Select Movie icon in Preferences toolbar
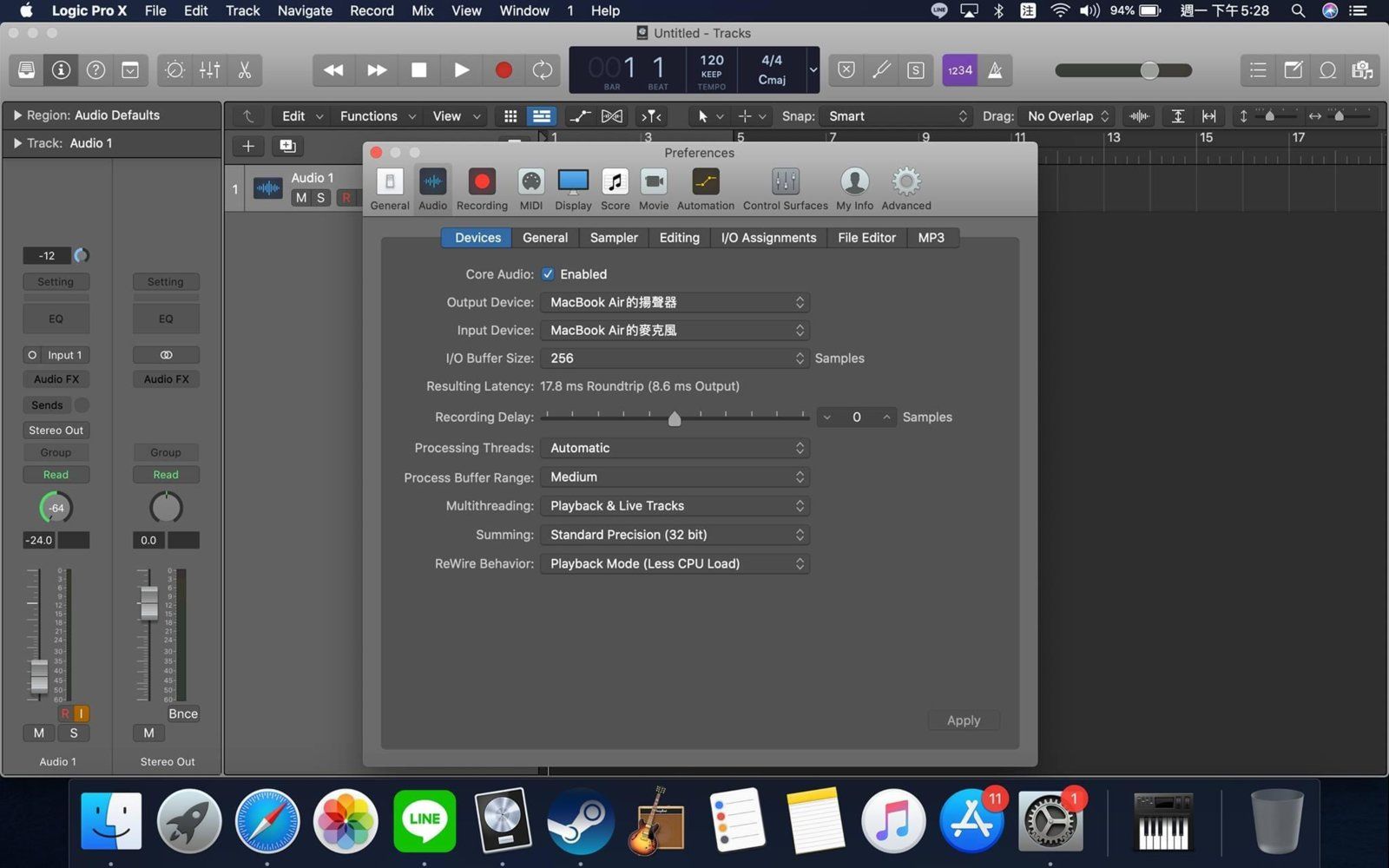Screen dimensions: 1389x868 [654, 188]
